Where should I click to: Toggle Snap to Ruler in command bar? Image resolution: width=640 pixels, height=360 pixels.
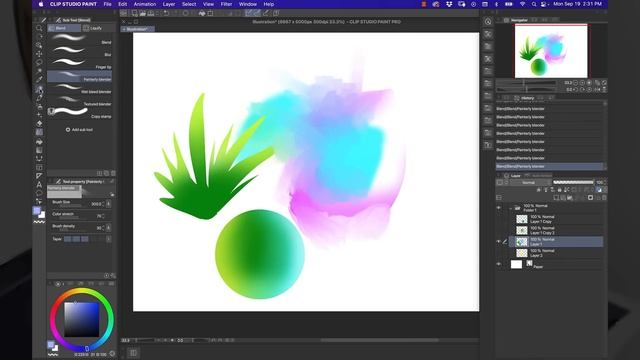(249, 13)
